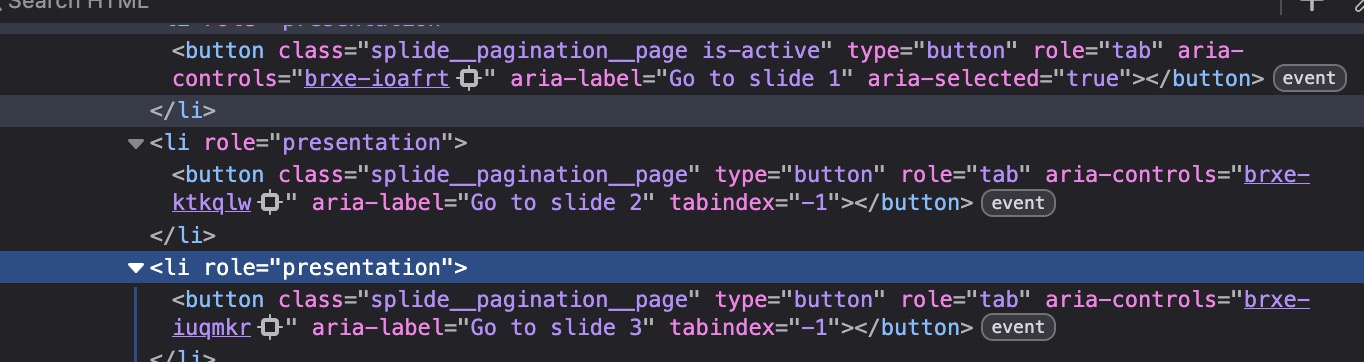Click the target icon beside brxe-ioafrt

(467, 79)
